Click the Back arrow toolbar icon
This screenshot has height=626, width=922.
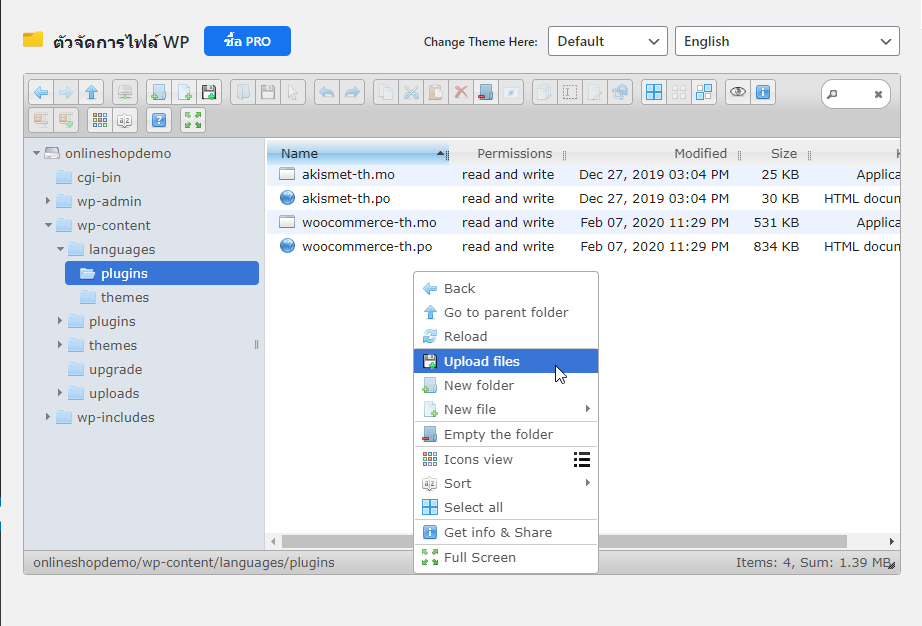point(41,92)
